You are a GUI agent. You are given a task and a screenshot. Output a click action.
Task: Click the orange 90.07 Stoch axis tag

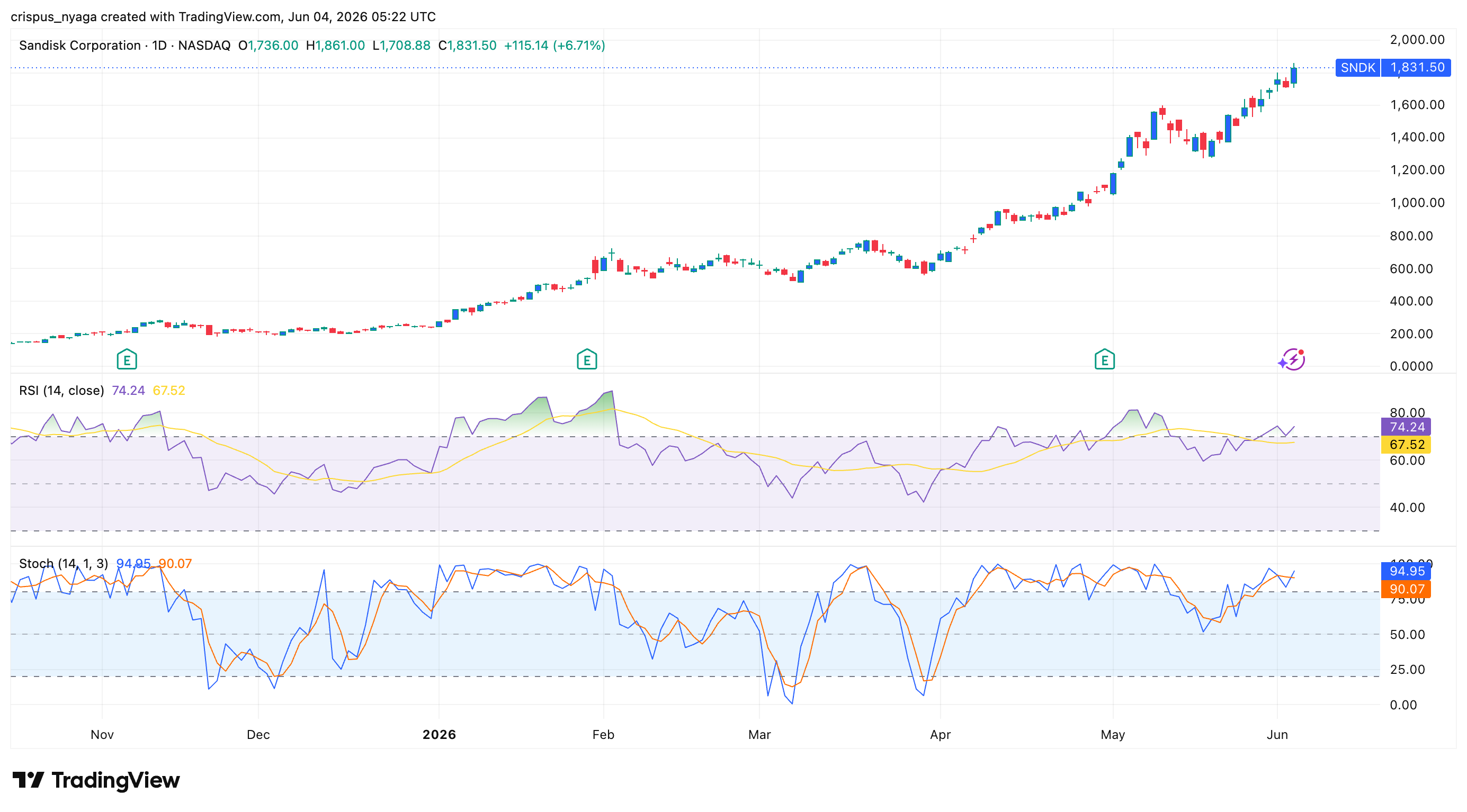coord(1406,589)
